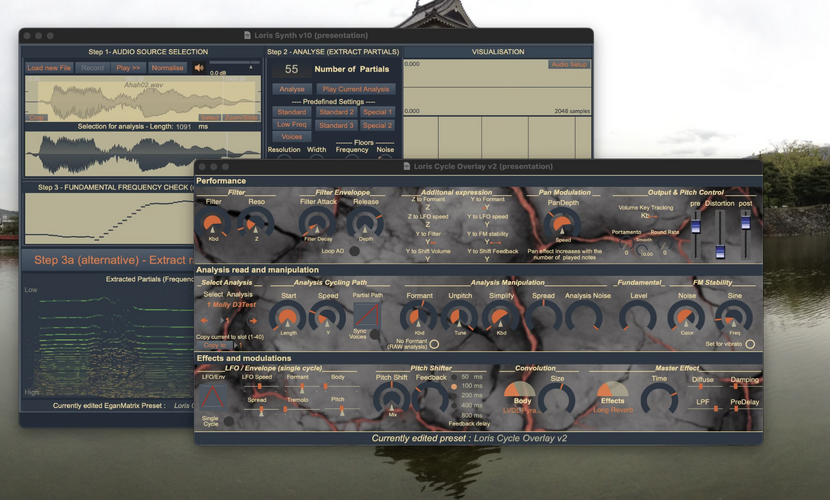
Task: Toggle the Loop AD button
Action: 354,251
